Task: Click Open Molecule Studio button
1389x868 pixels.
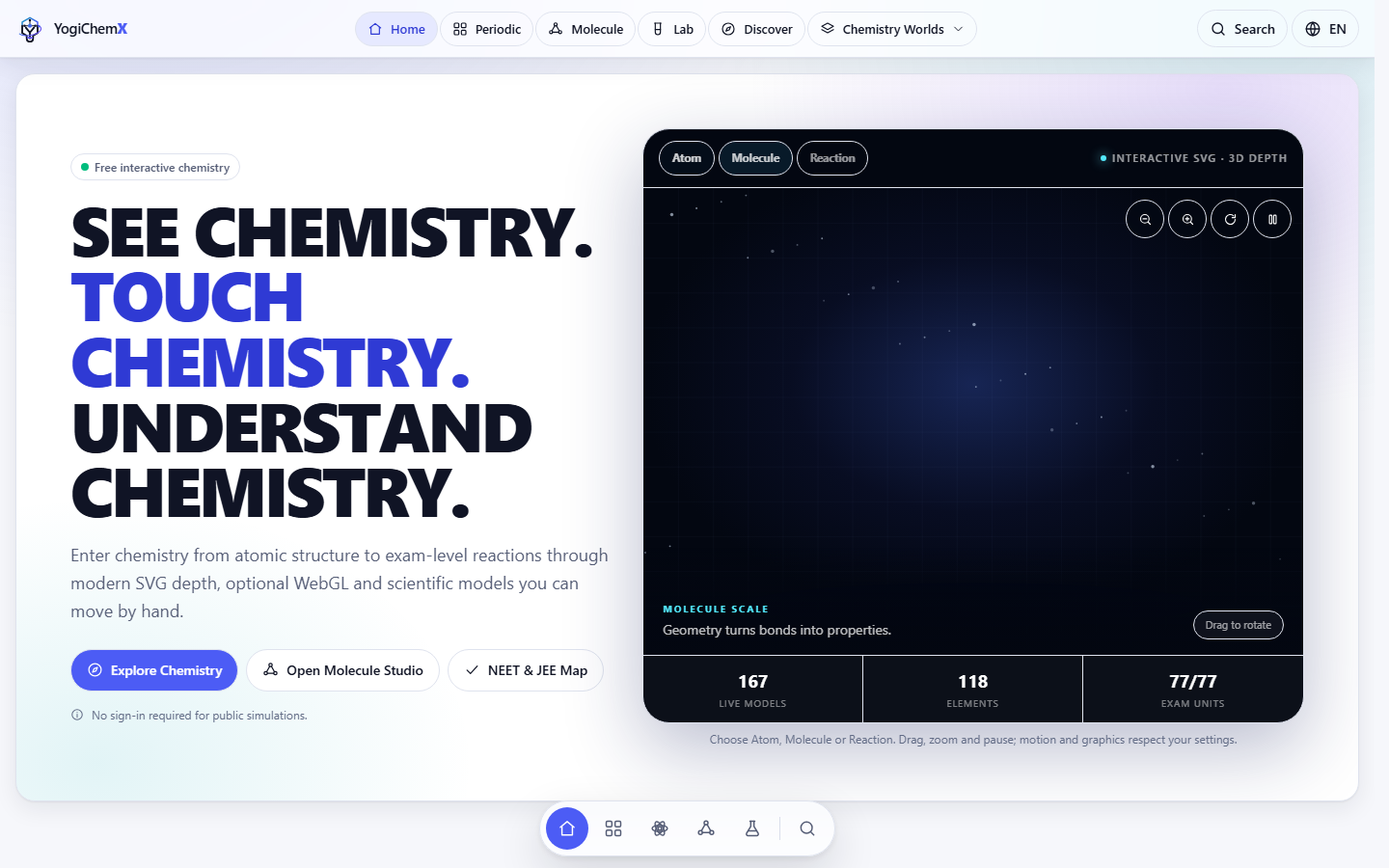Action: [x=342, y=670]
